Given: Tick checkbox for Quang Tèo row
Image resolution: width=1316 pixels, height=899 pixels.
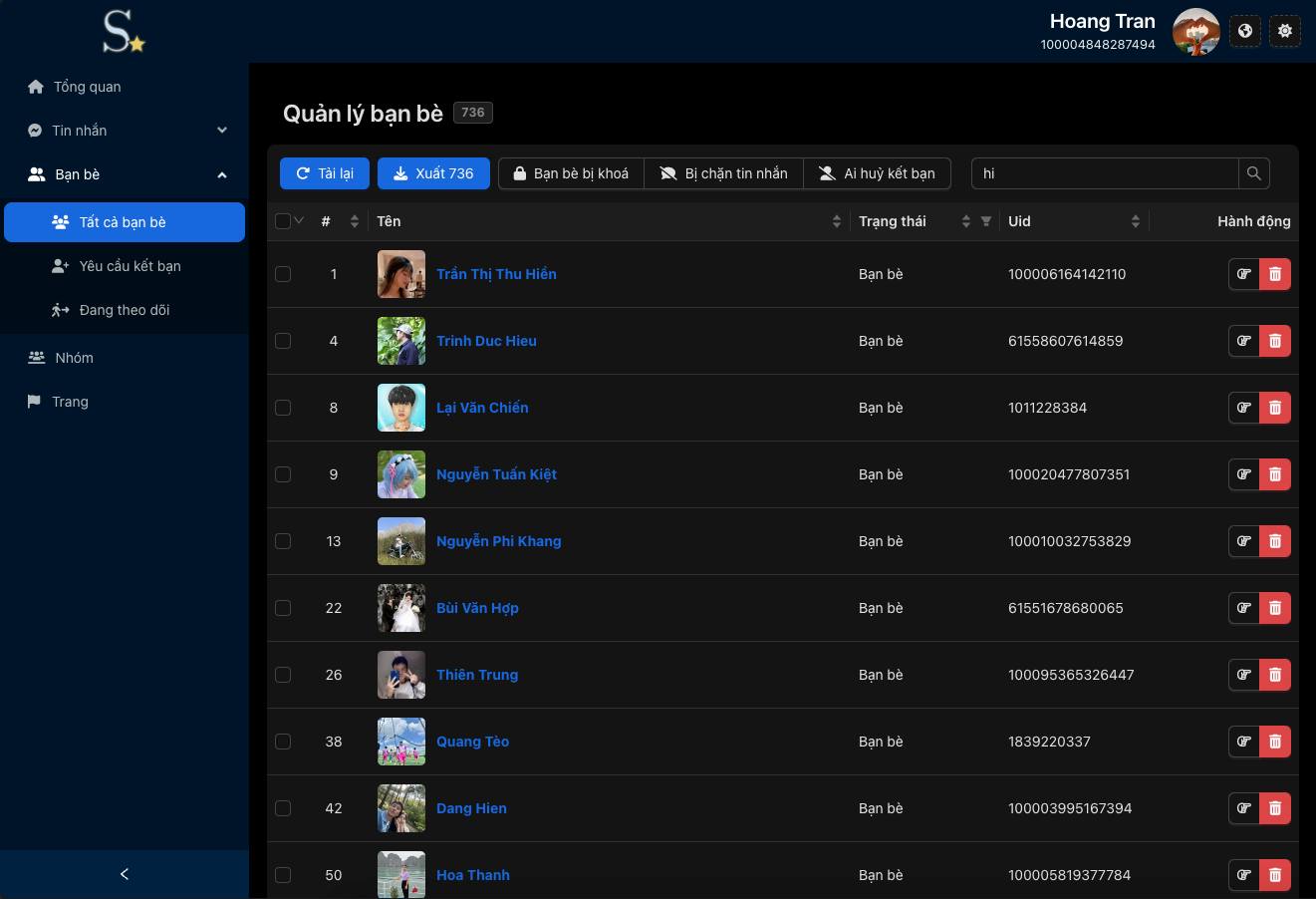Looking at the screenshot, I should tap(283, 742).
